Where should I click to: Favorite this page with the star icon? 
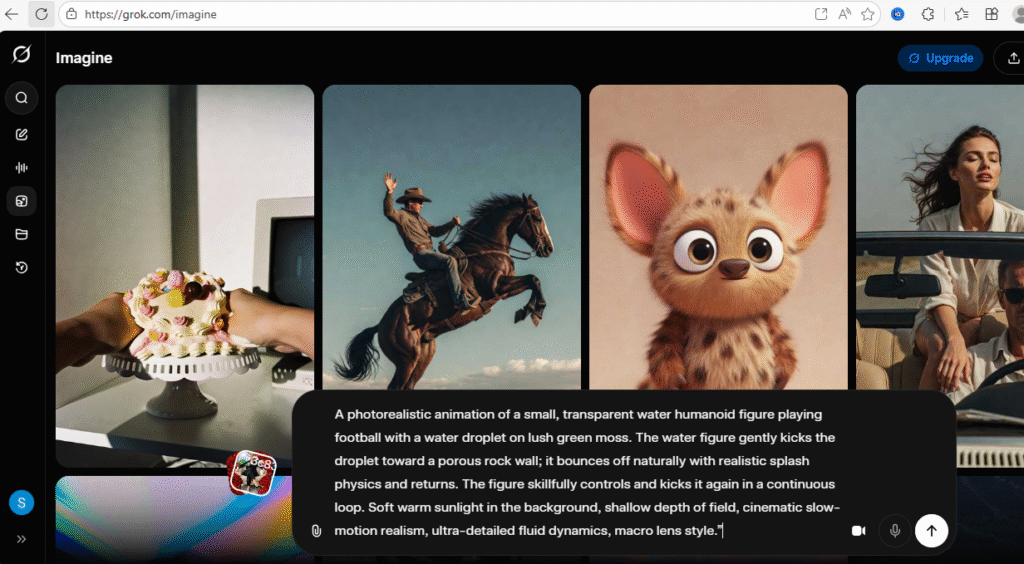pos(868,14)
